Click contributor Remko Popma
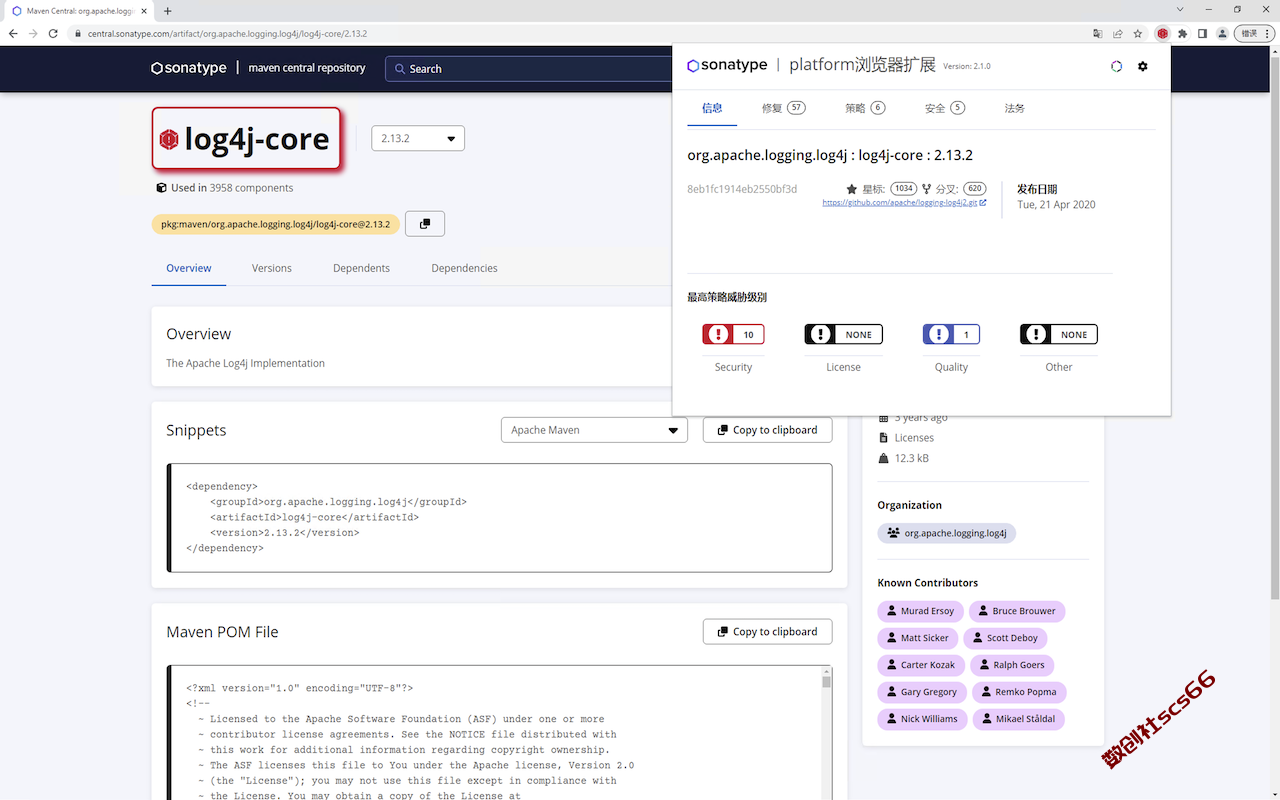 (1019, 692)
